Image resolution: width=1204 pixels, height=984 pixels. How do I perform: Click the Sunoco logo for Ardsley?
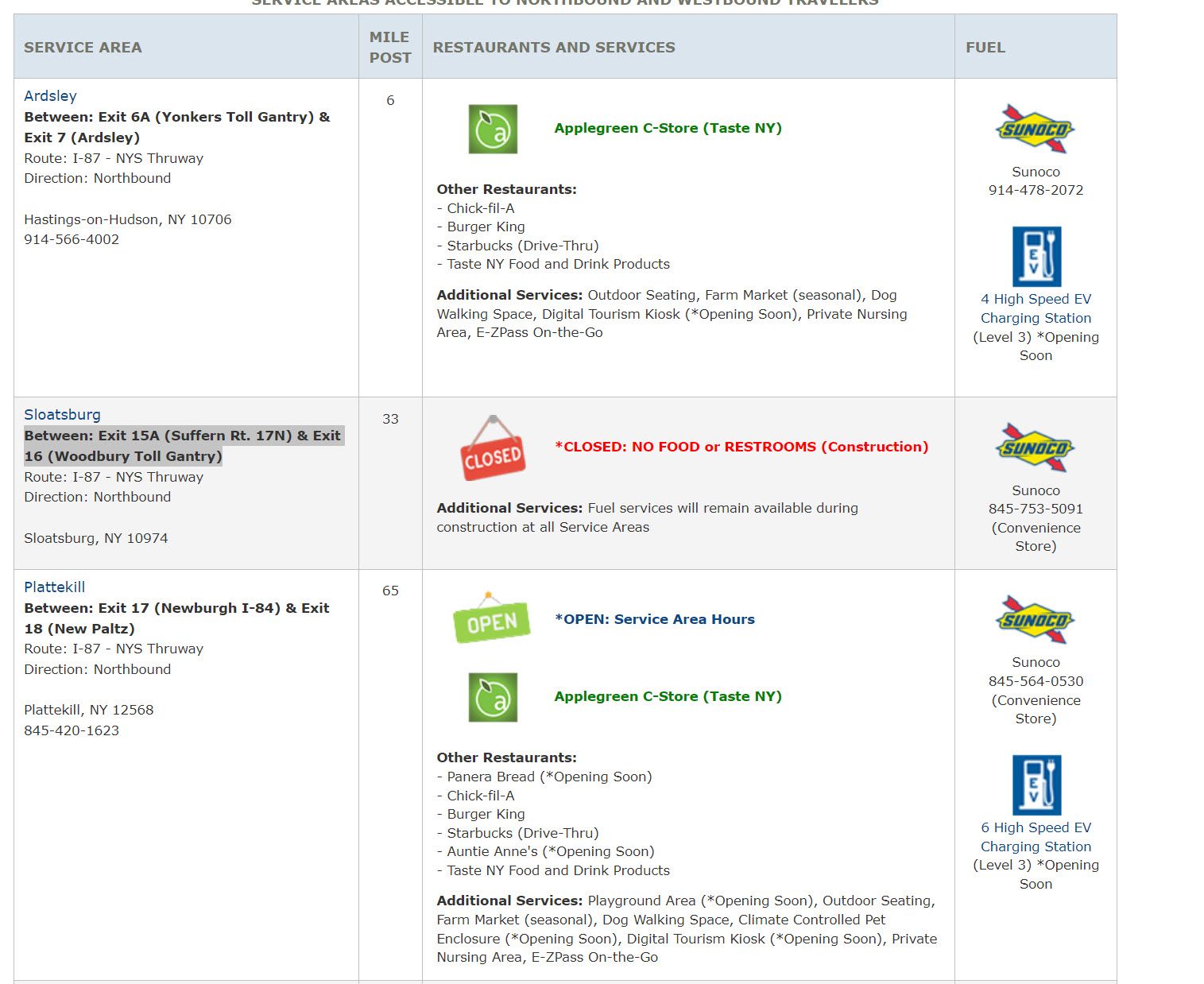point(1035,129)
